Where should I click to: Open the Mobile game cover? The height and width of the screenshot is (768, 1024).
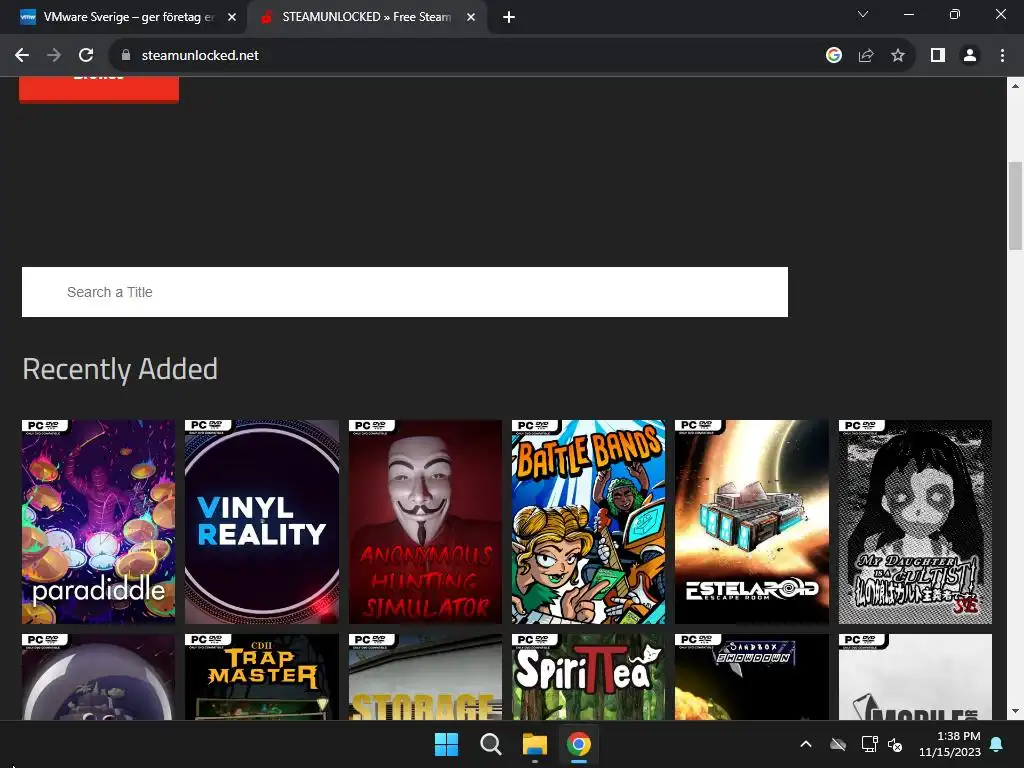point(915,677)
